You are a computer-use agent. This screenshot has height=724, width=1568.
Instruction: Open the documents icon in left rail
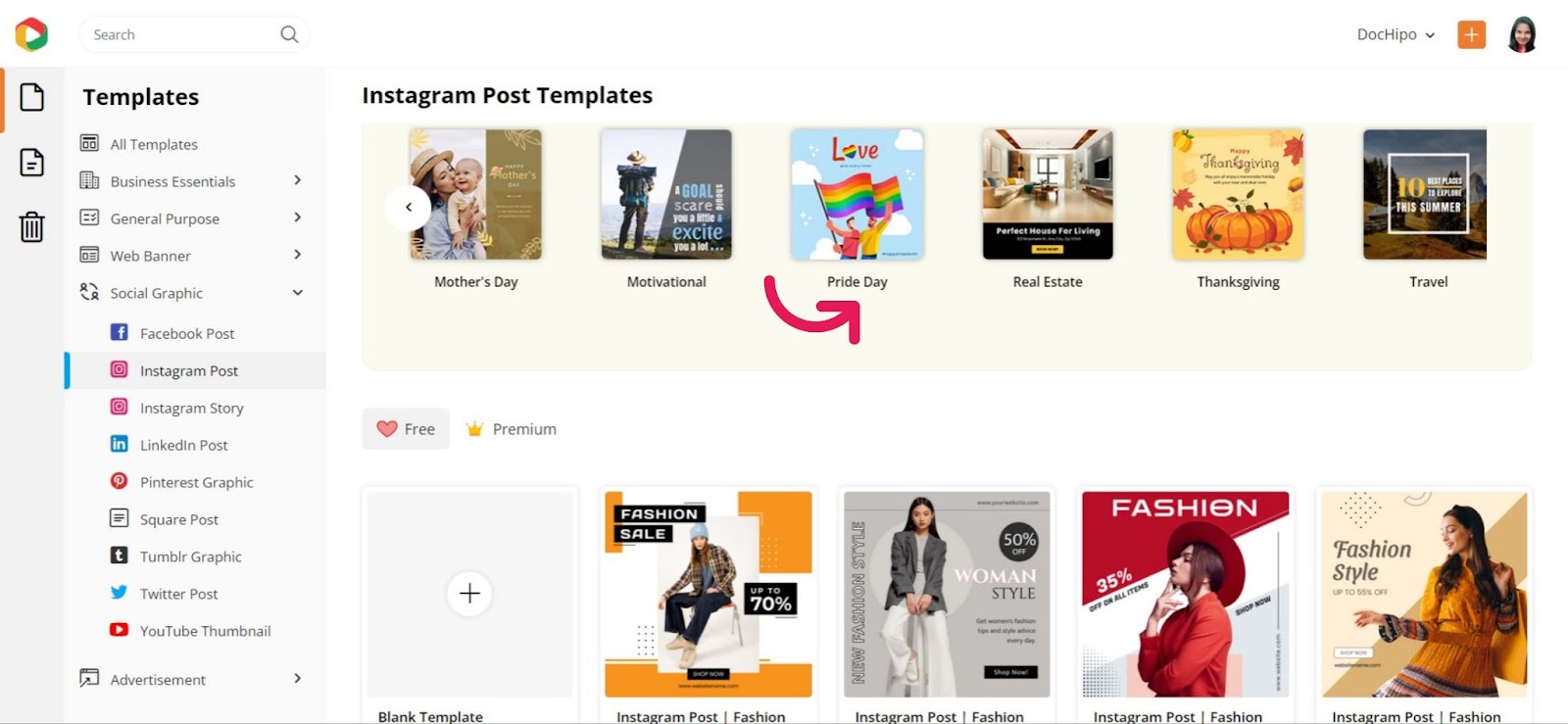pyautogui.click(x=32, y=162)
